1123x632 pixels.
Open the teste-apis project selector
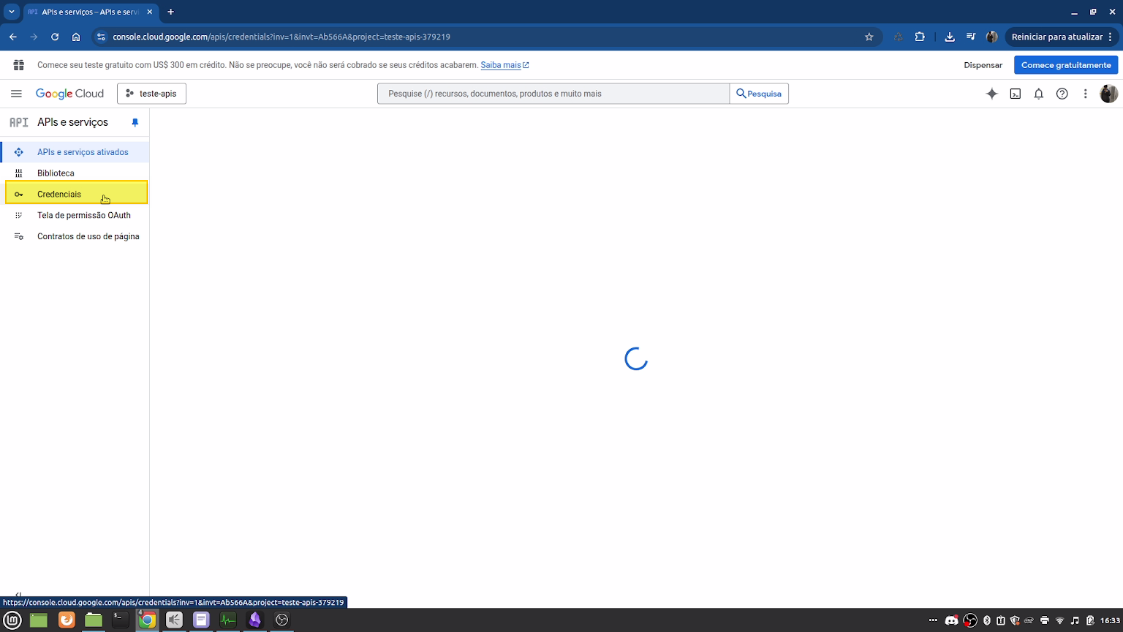(x=152, y=93)
